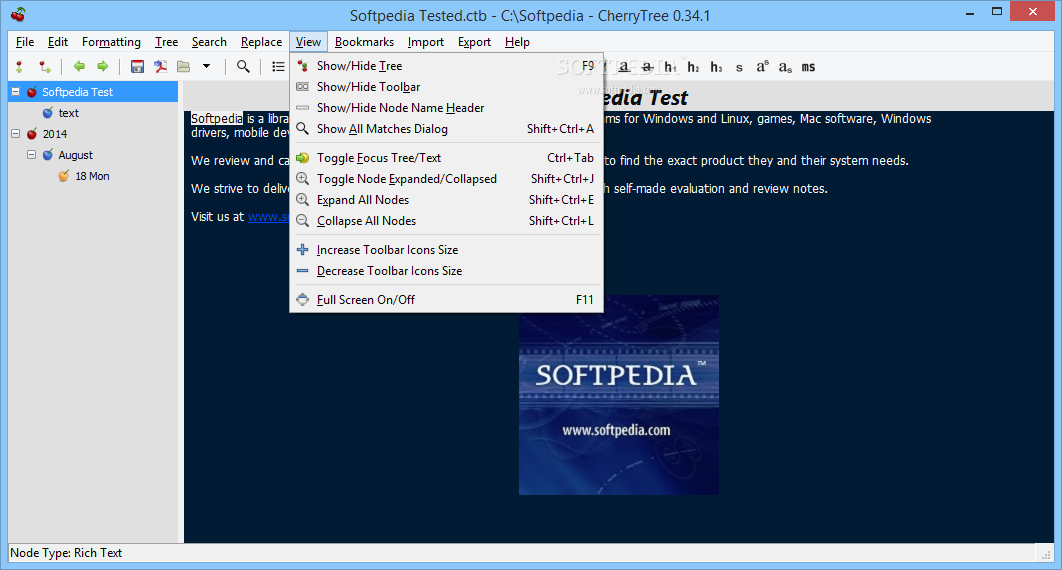Screen dimensions: 1062x570
Task: Go forward with the green right arrow
Action: click(x=102, y=66)
